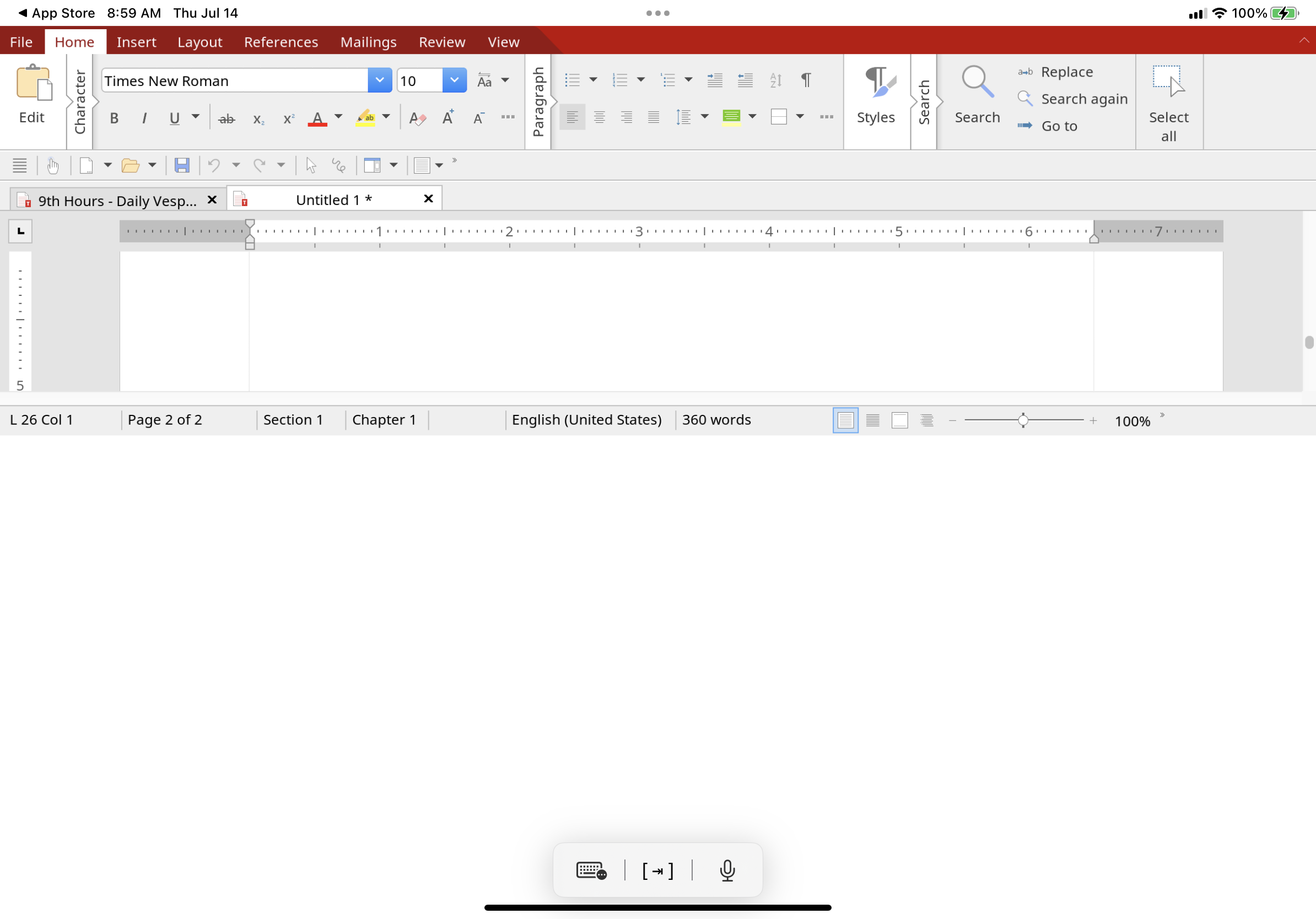Toggle formatting marks pilcrow display
Viewport: 1316px width, 919px height.
806,80
